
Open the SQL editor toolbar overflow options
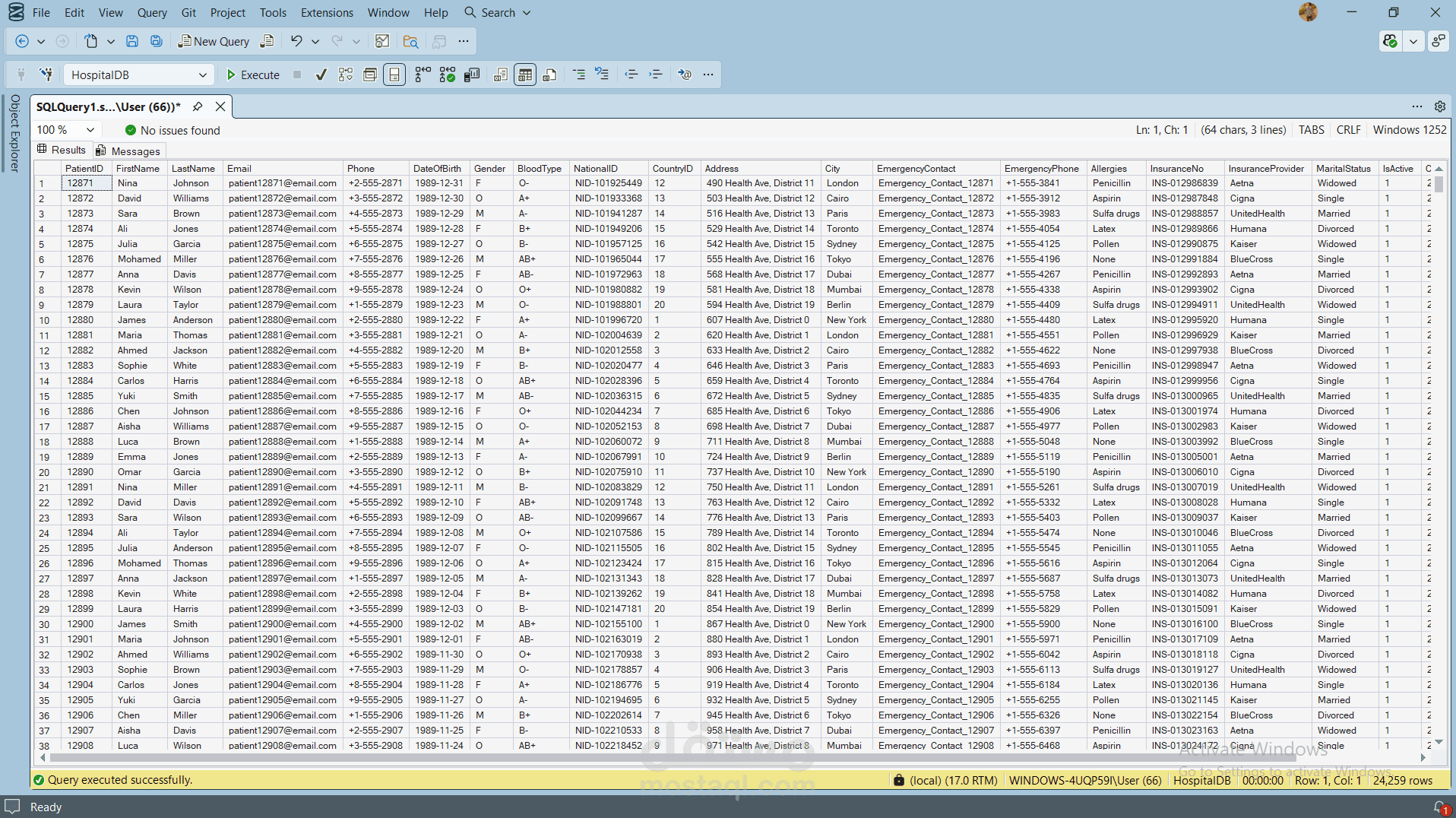tap(708, 75)
